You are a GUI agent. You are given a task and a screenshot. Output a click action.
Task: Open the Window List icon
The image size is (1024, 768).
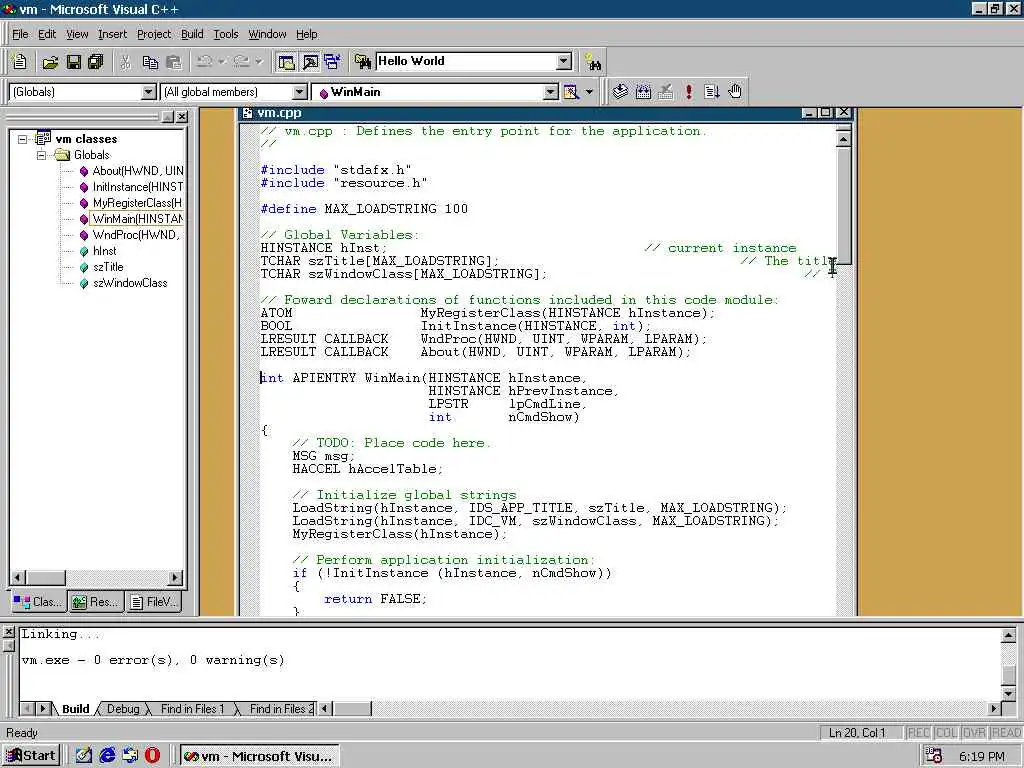point(332,62)
